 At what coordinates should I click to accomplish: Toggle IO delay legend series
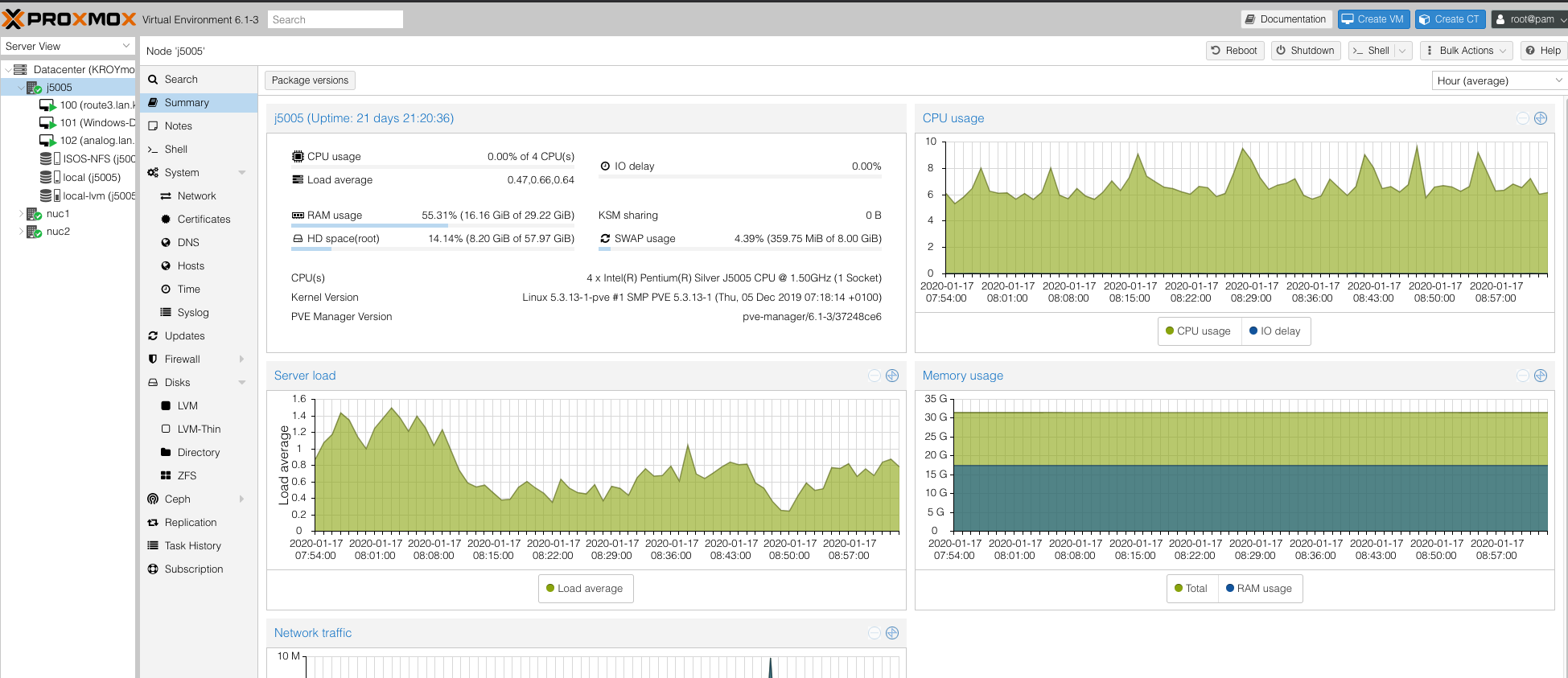click(1275, 331)
